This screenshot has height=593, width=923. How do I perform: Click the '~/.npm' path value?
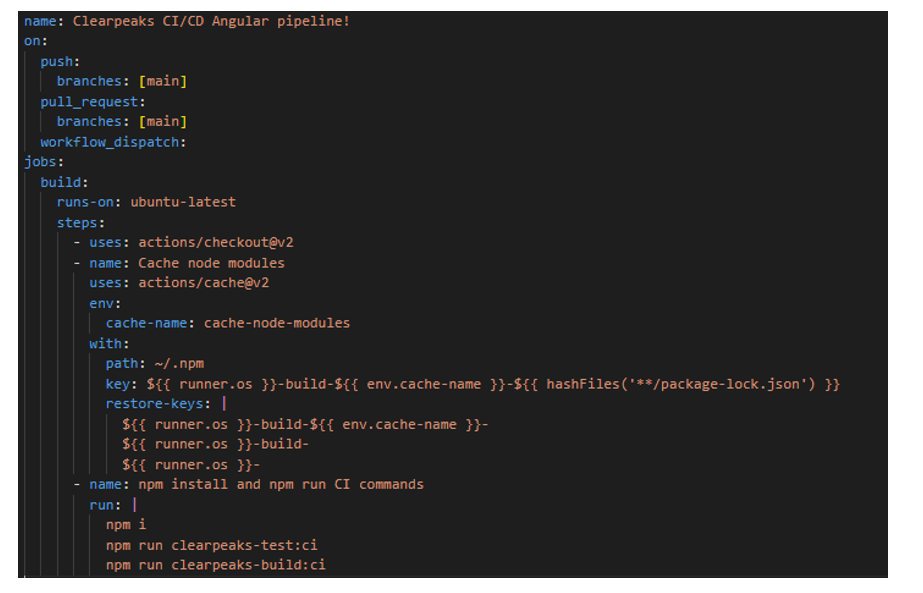(179, 364)
